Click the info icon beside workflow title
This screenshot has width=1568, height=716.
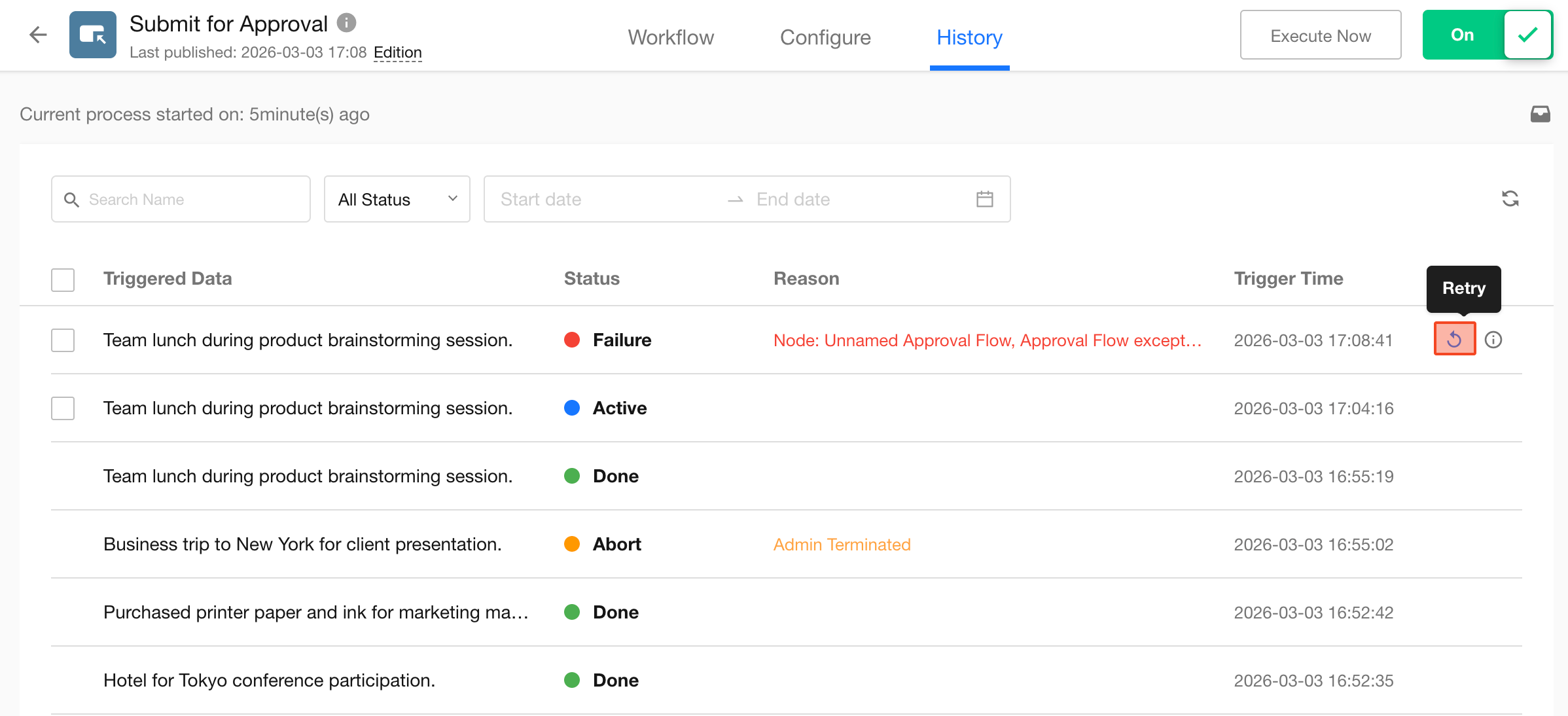coord(346,23)
